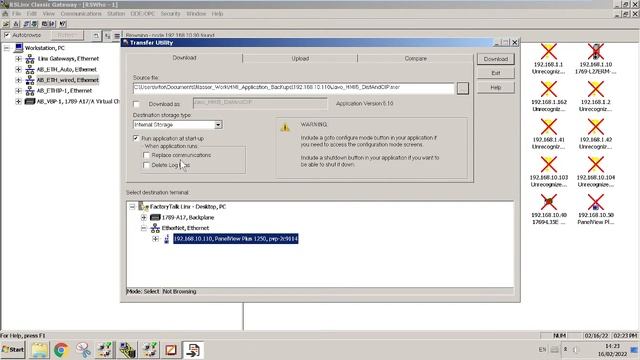Screen dimensions: 640x360
Task: Collapse the Workstation PC tree node
Action: pos(7,48)
